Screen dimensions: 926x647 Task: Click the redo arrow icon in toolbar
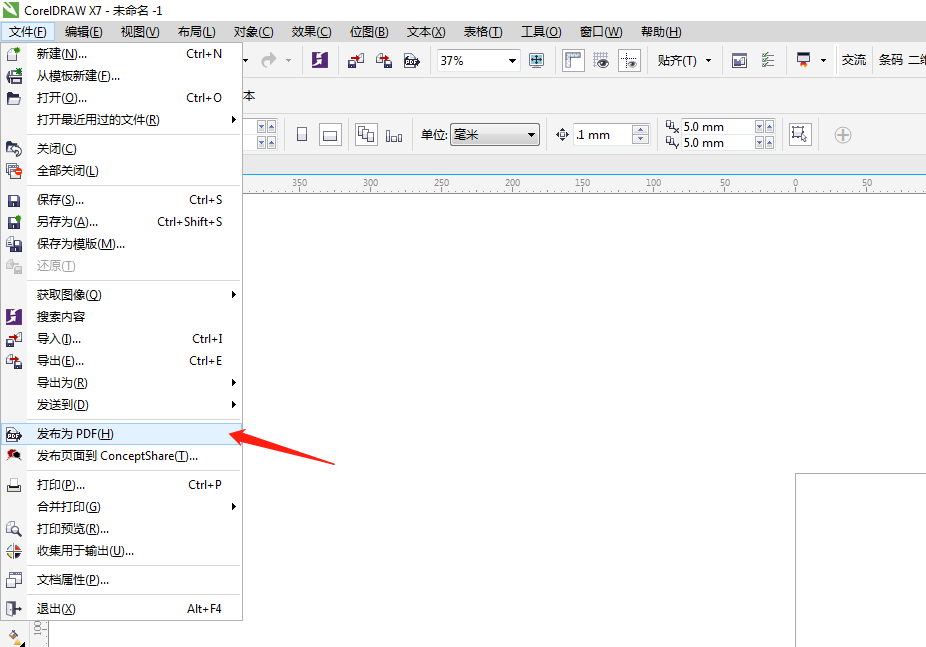[x=269, y=60]
